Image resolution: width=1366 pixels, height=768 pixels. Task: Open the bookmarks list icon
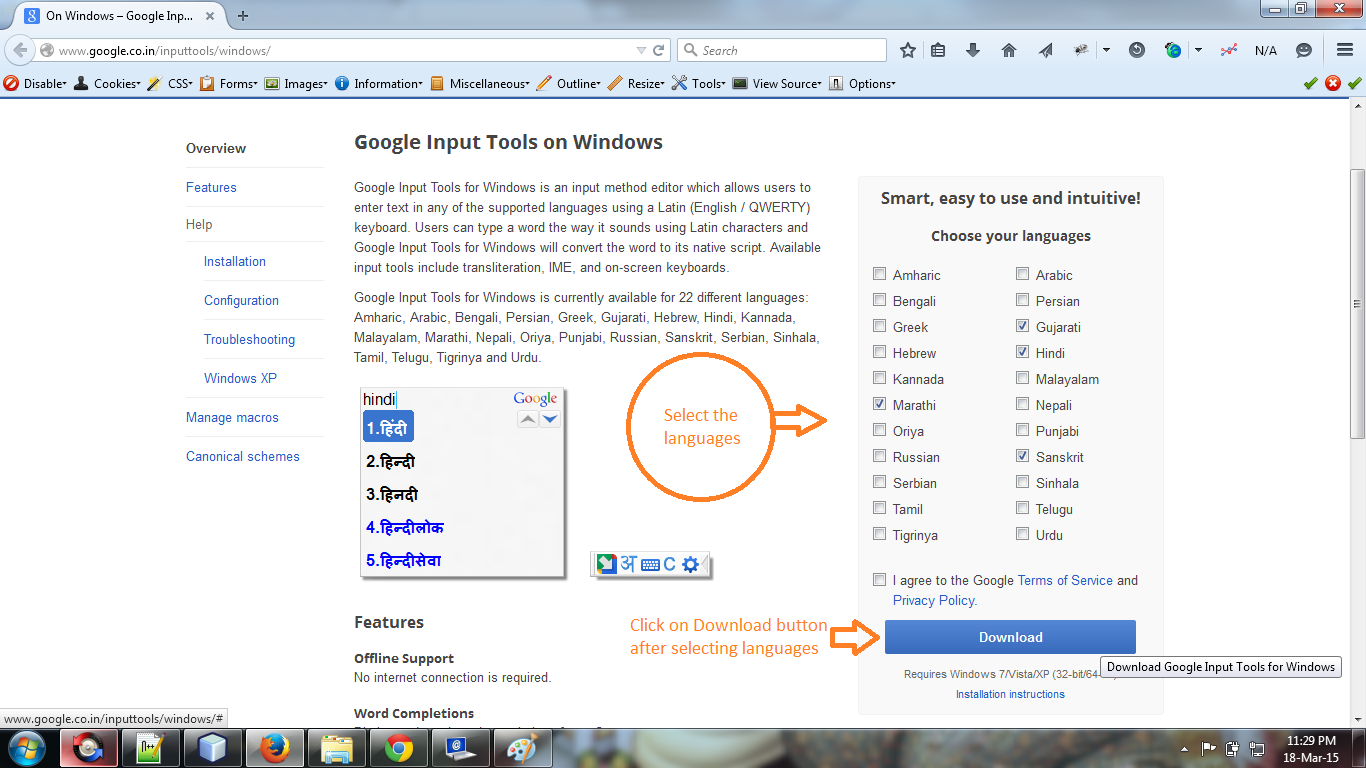click(938, 50)
